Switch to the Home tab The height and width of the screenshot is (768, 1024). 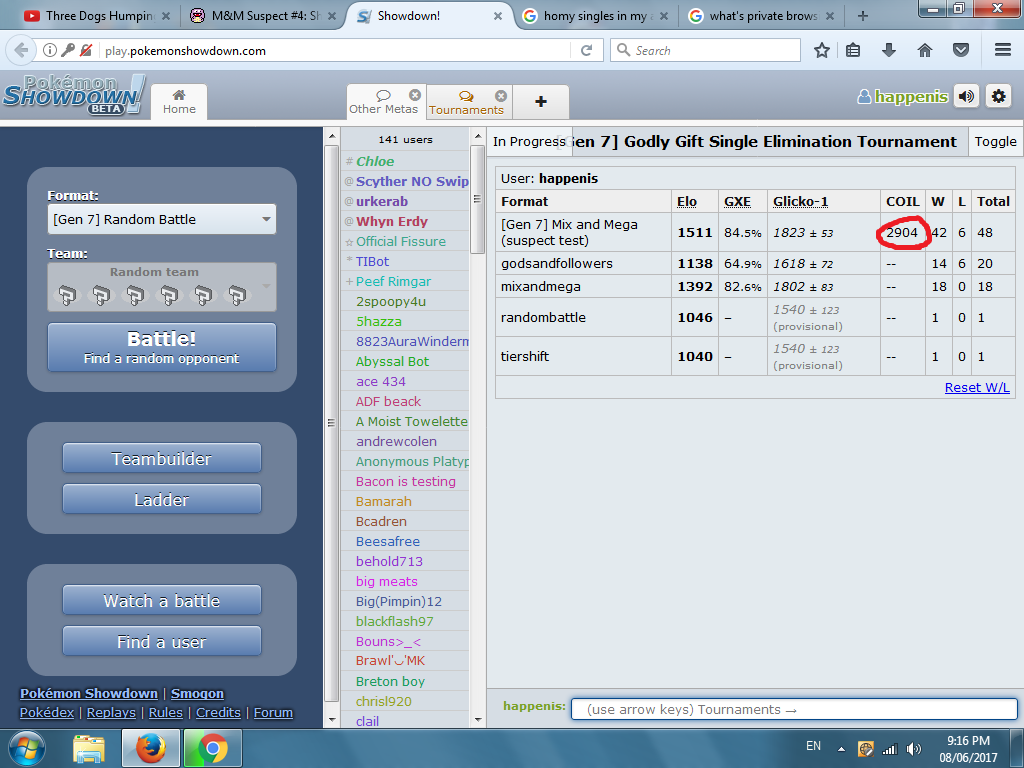pyautogui.click(x=179, y=102)
